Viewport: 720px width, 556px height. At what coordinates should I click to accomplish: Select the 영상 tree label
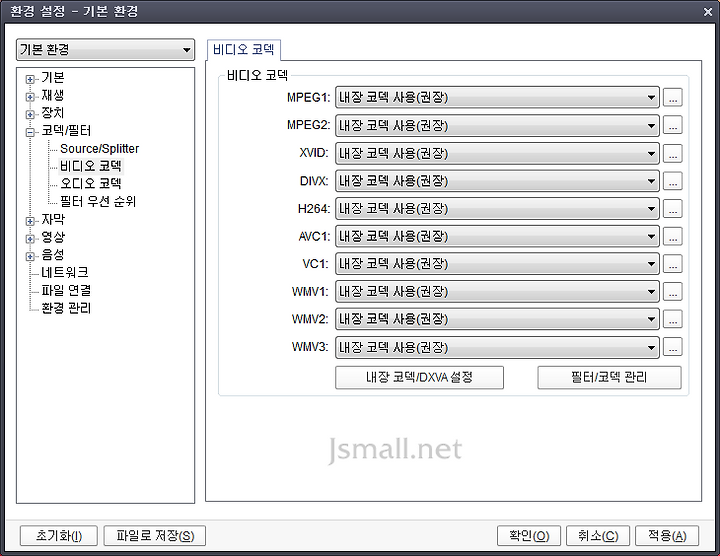pyautogui.click(x=53, y=237)
